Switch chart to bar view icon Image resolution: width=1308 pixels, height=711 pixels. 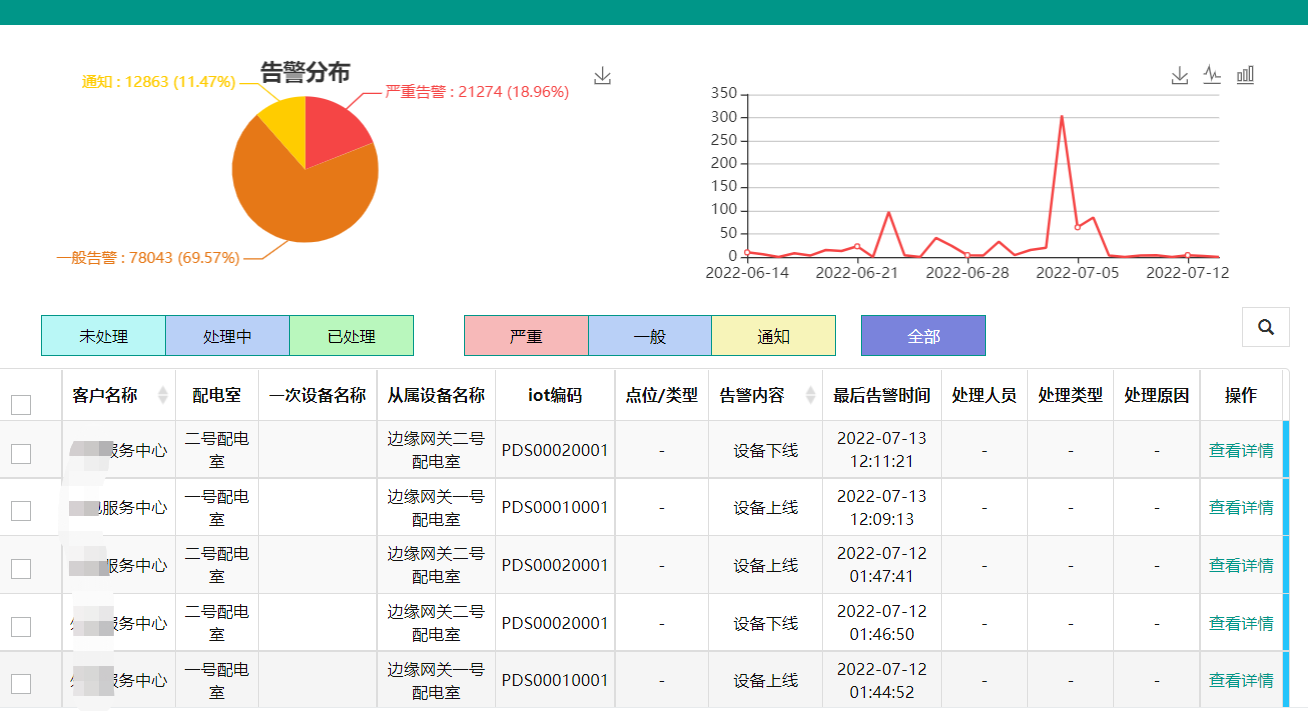[1245, 75]
